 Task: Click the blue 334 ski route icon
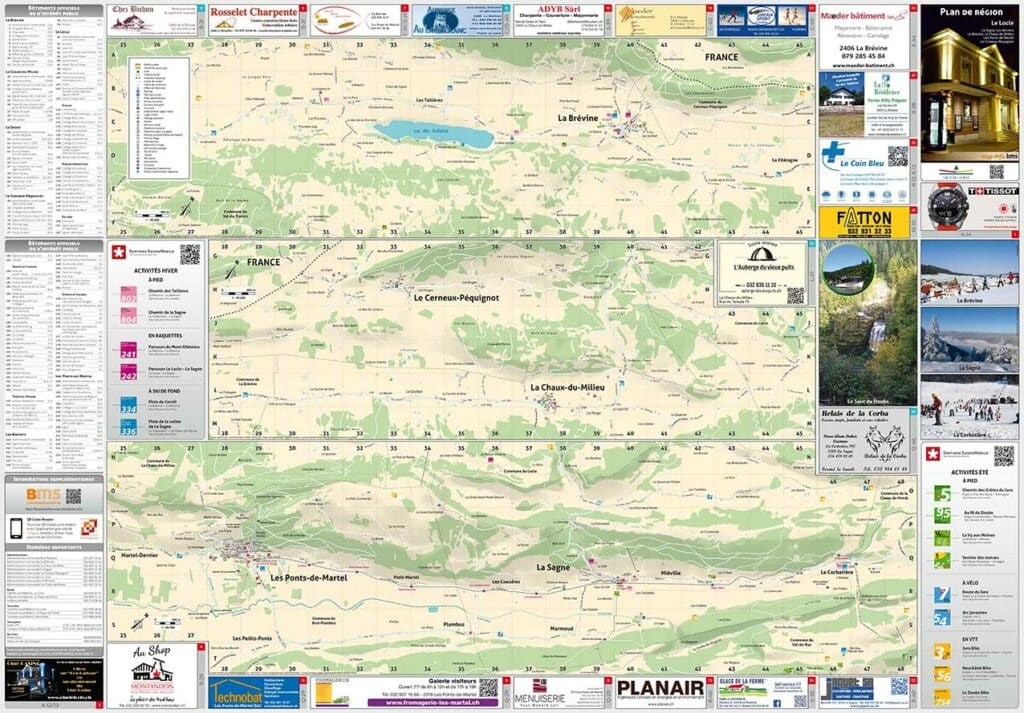(129, 405)
